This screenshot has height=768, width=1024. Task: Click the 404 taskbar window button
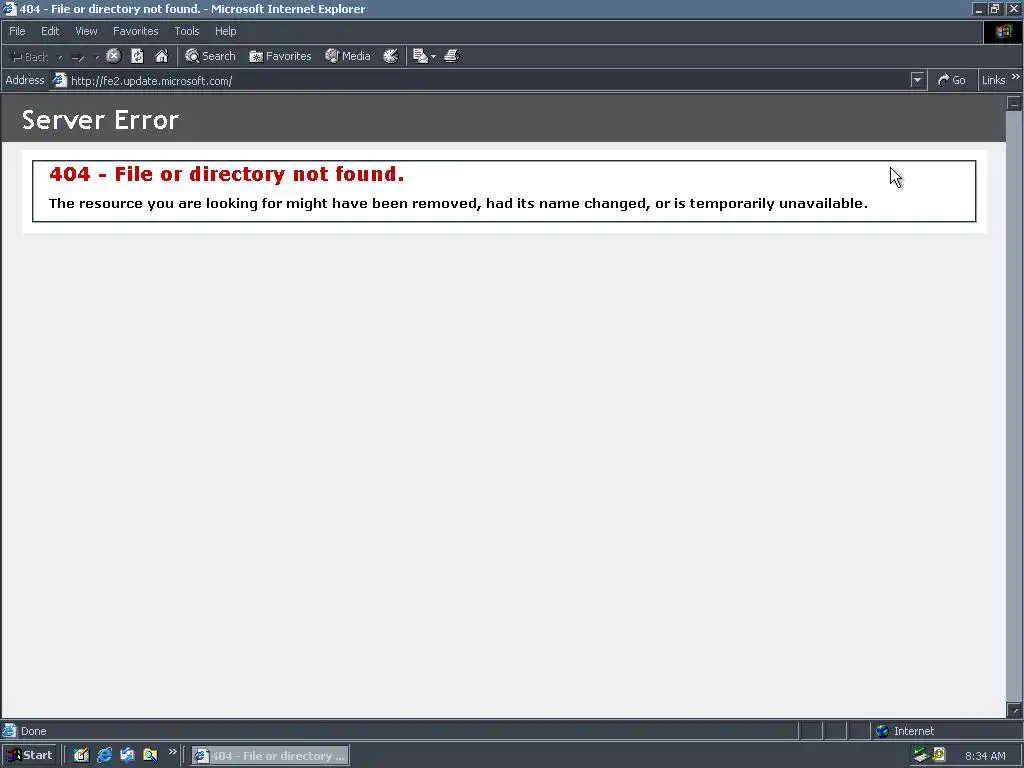[x=270, y=756]
